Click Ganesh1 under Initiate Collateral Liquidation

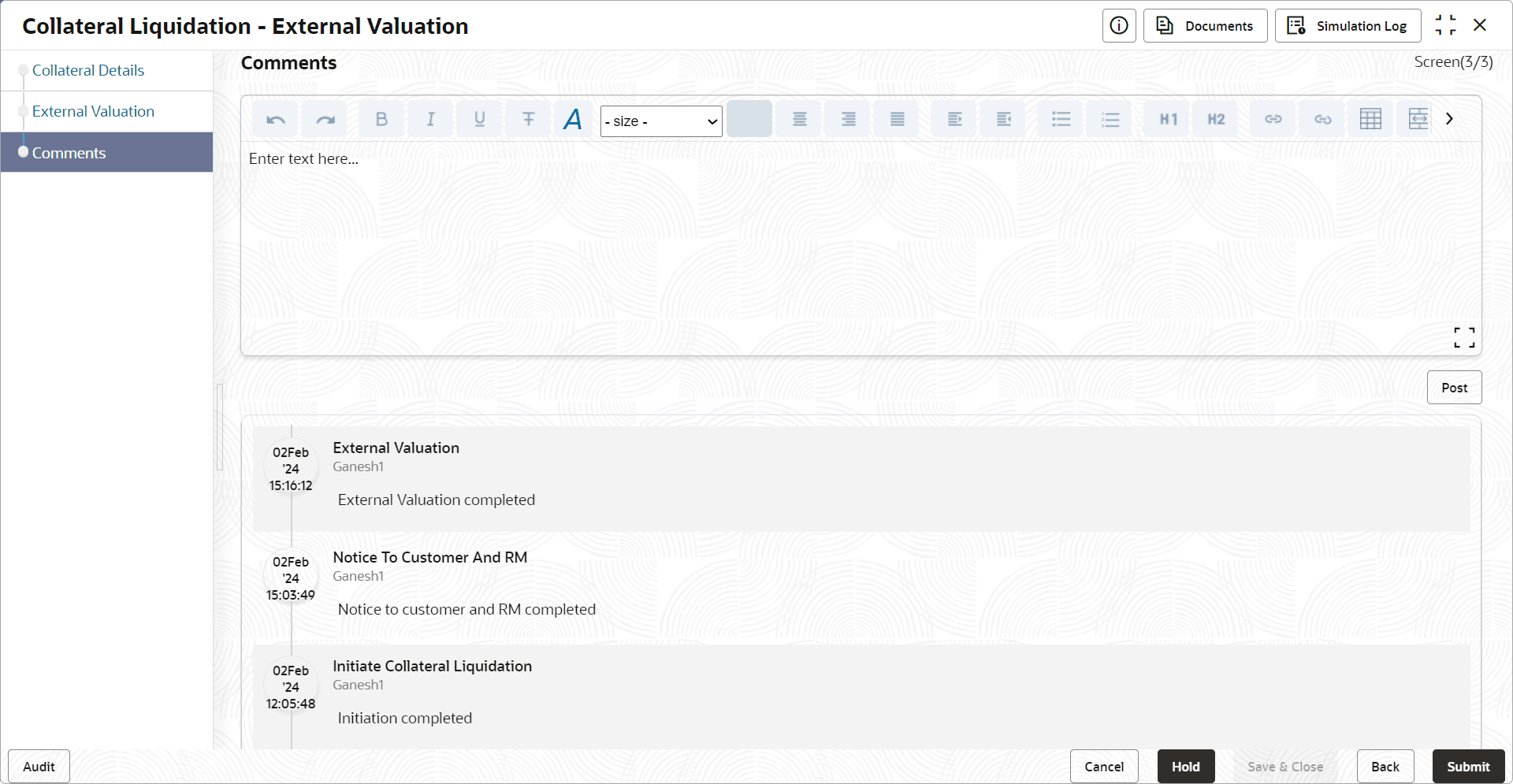(x=359, y=685)
